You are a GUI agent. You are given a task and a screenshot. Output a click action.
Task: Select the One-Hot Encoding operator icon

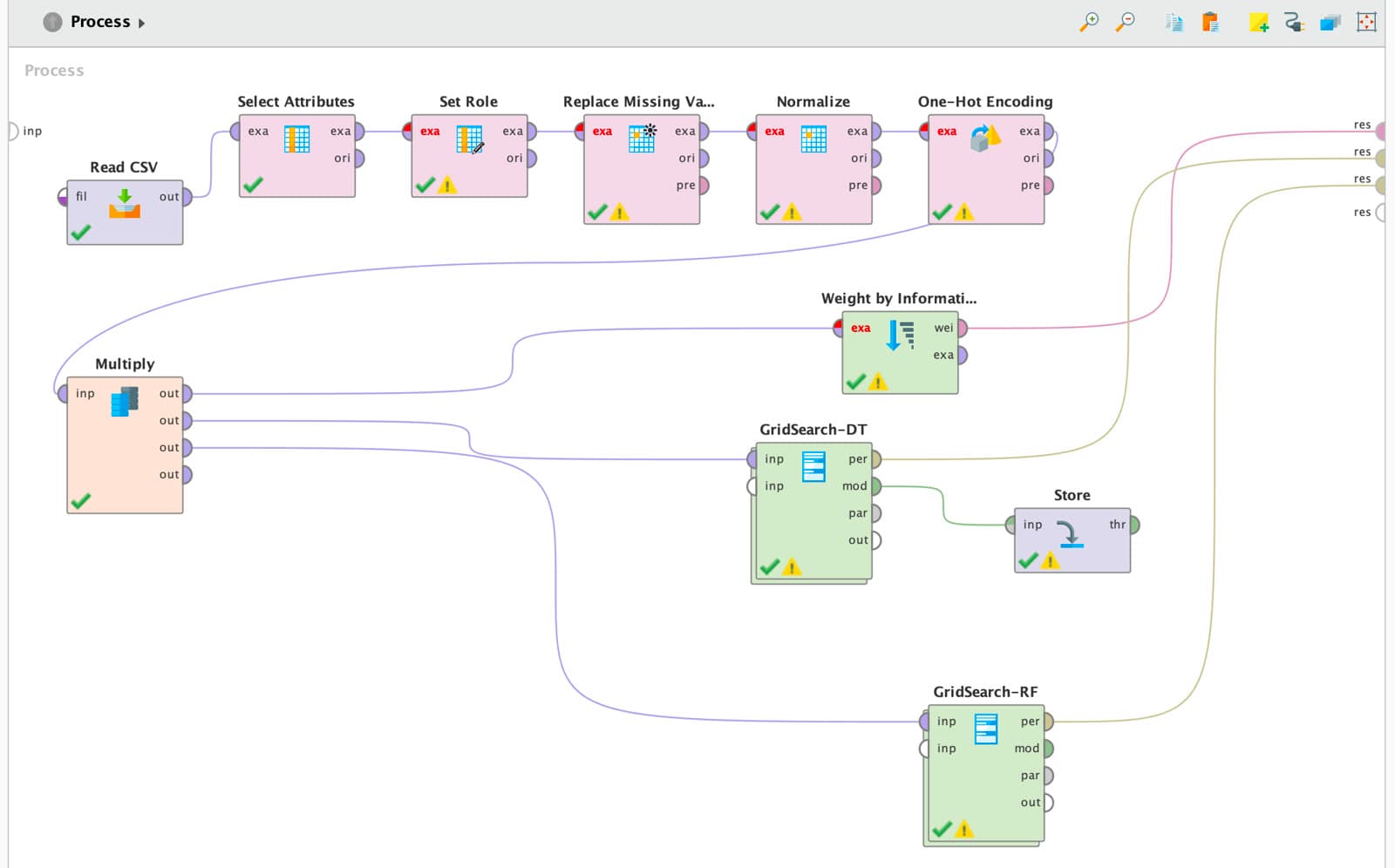(x=985, y=139)
